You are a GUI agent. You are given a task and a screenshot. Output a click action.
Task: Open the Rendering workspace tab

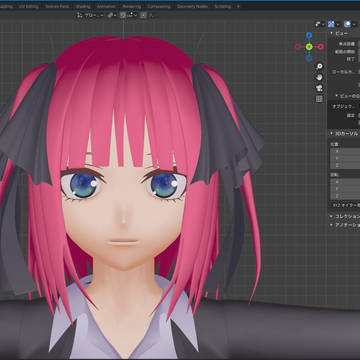132,6
